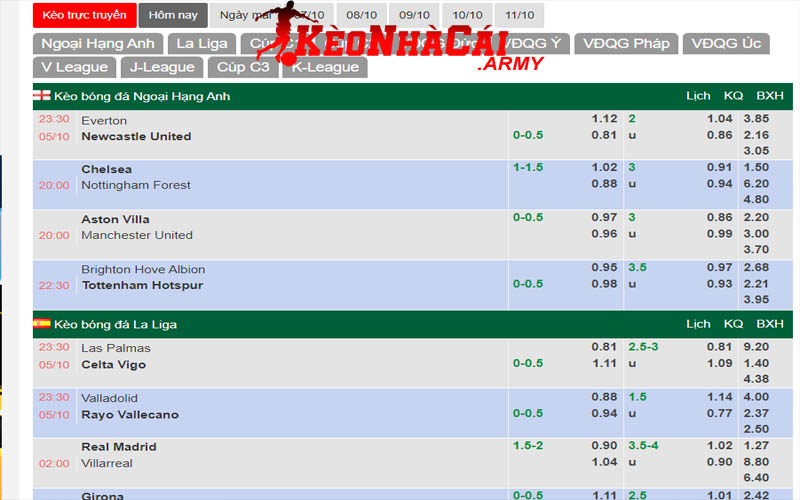Choose the La Liga league button
This screenshot has height=500, width=800.
[x=202, y=43]
